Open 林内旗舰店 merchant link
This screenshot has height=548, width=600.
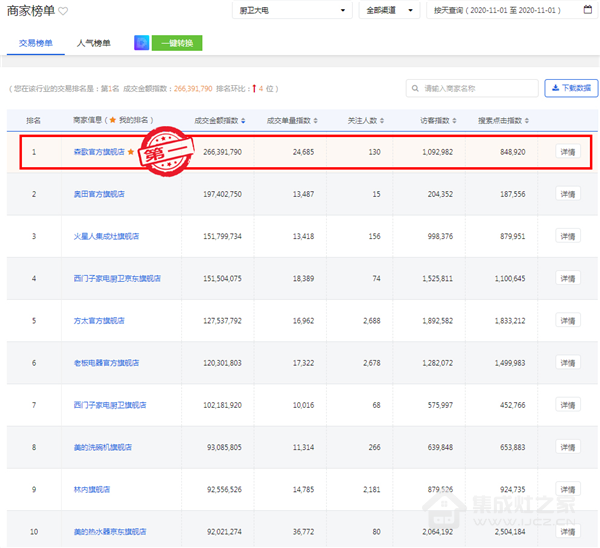[x=92, y=489]
